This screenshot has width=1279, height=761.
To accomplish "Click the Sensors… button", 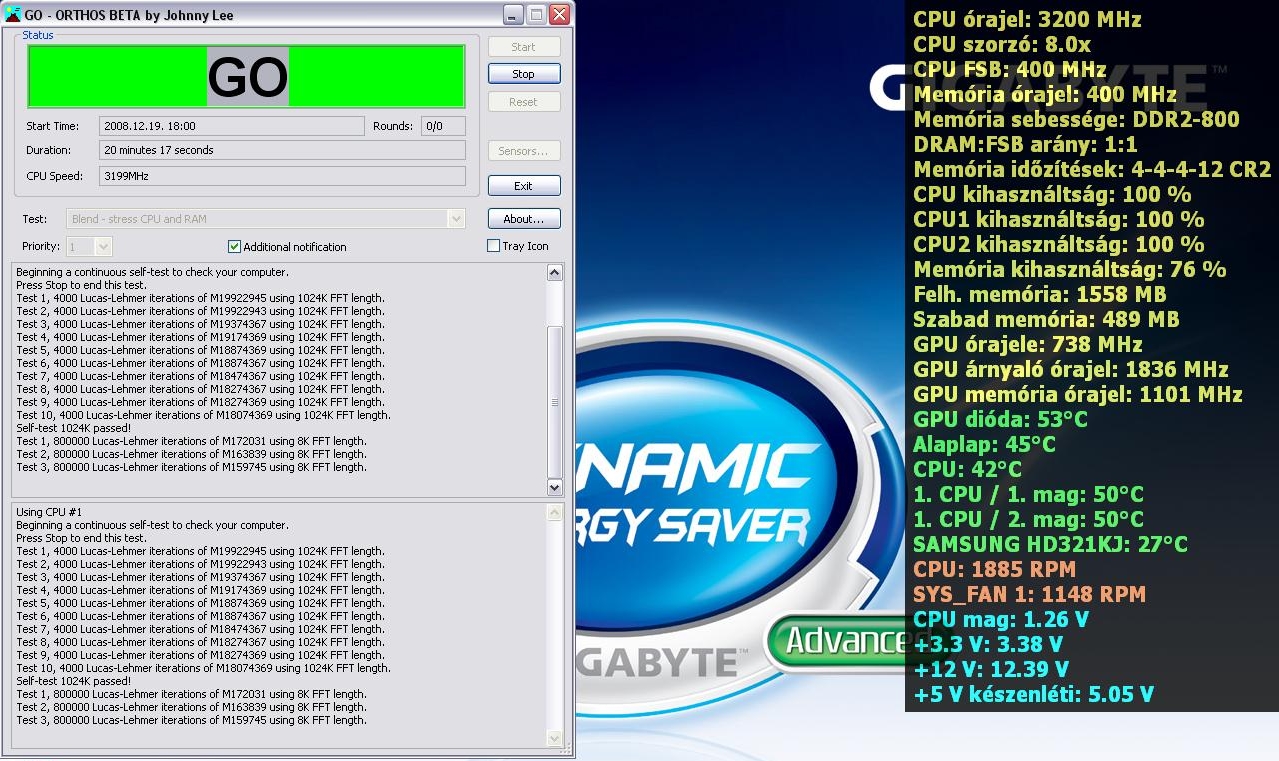I will [x=524, y=151].
